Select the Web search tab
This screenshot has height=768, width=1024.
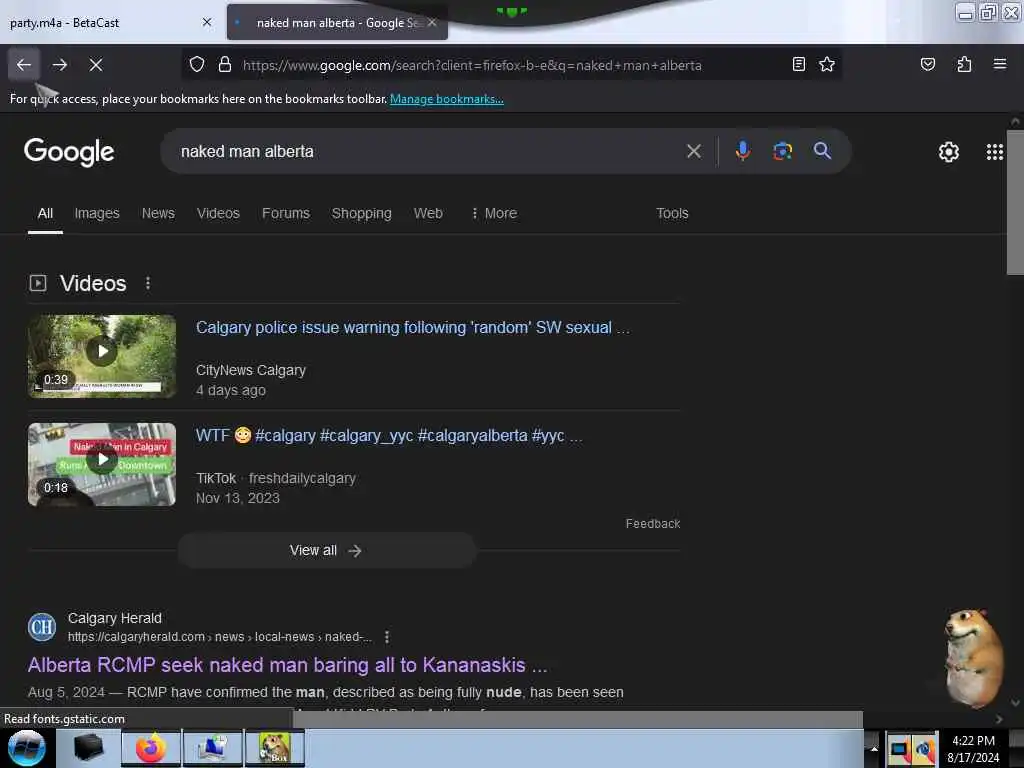click(x=428, y=214)
